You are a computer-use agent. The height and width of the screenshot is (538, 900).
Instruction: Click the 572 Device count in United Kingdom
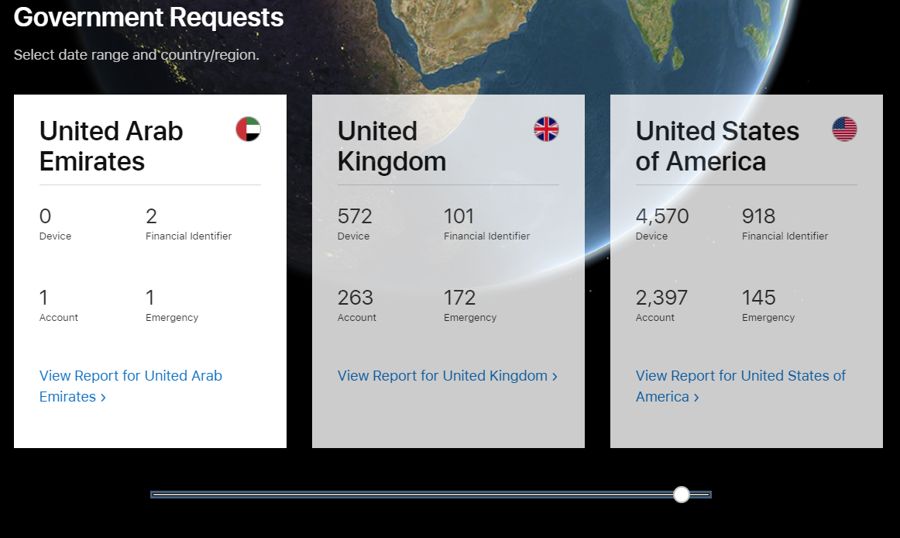click(x=355, y=216)
